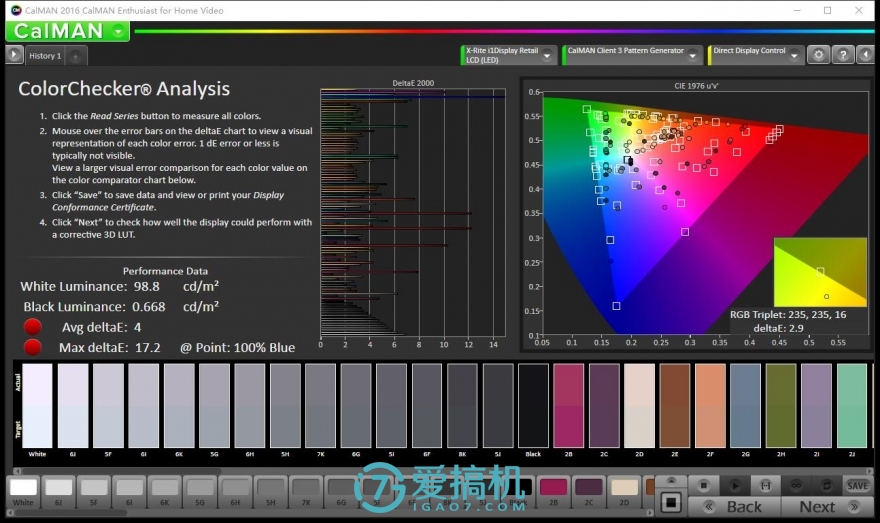This screenshot has width=880, height=523.
Task: Click 'RGB Triplet: 235, 235, 16' text
Action: pos(788,315)
